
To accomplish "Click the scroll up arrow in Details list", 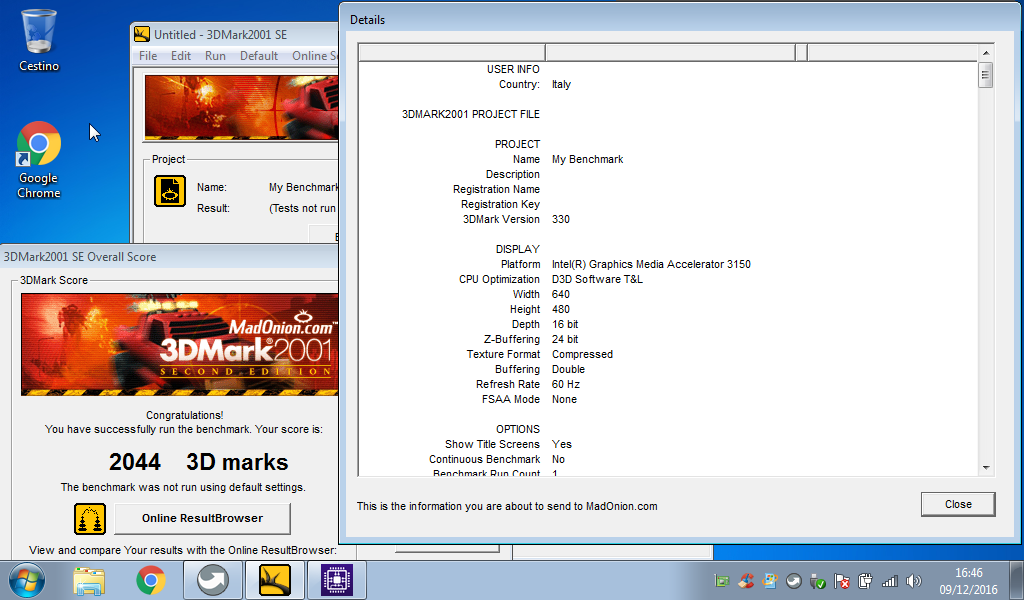I will click(985, 53).
